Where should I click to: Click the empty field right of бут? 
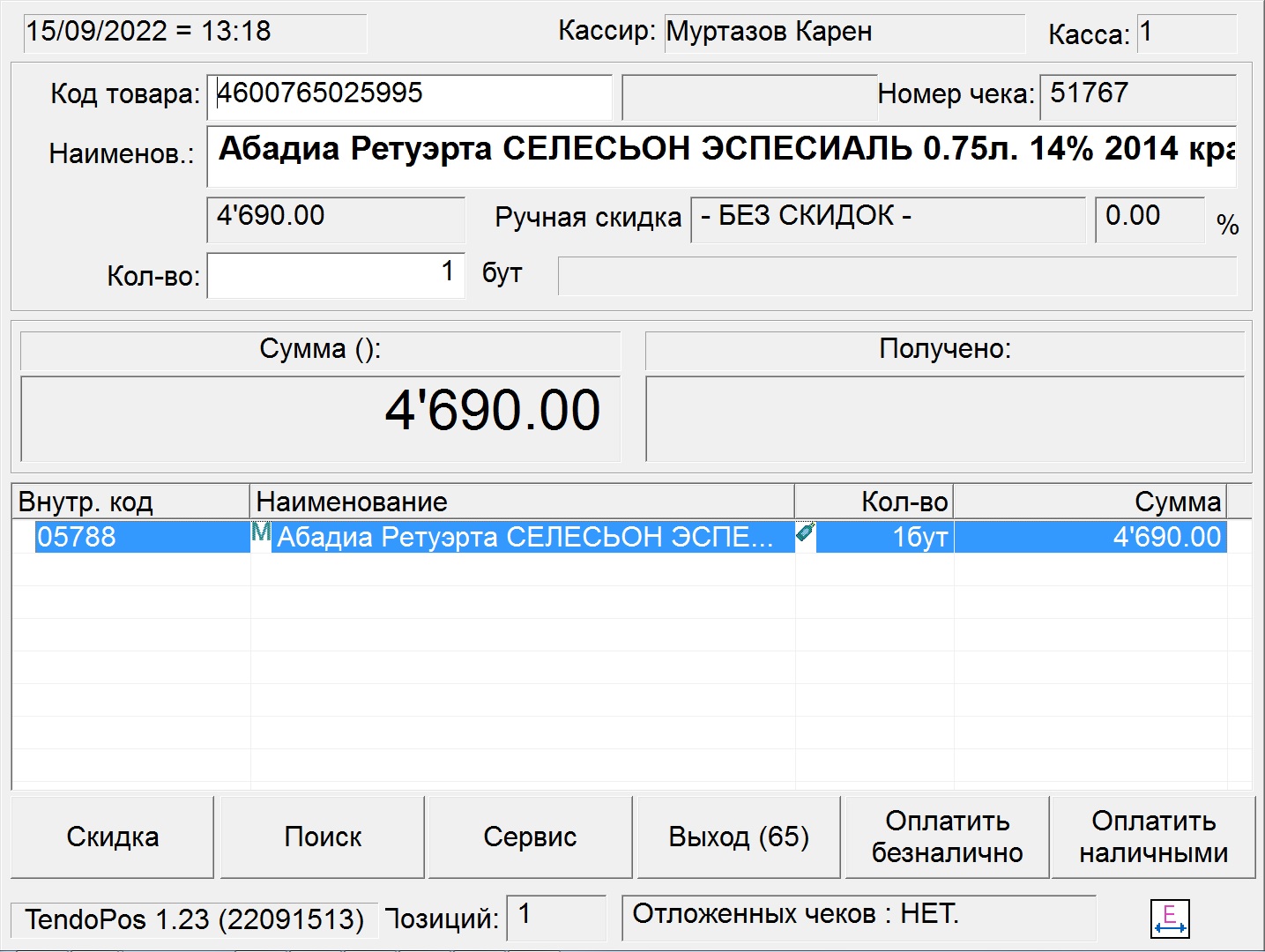click(897, 276)
